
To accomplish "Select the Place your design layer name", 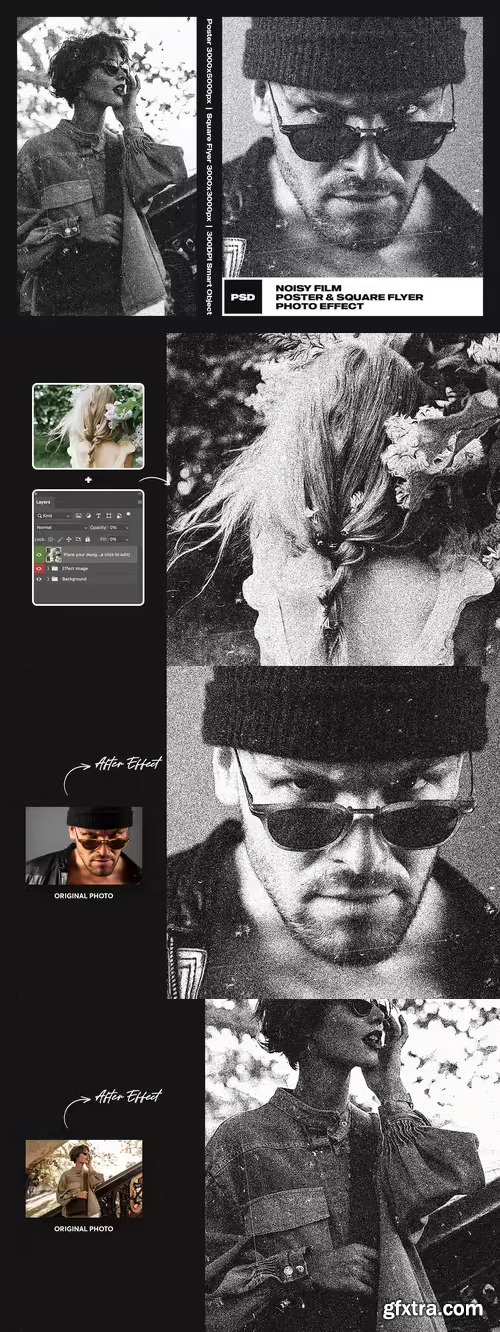I will click(x=97, y=555).
